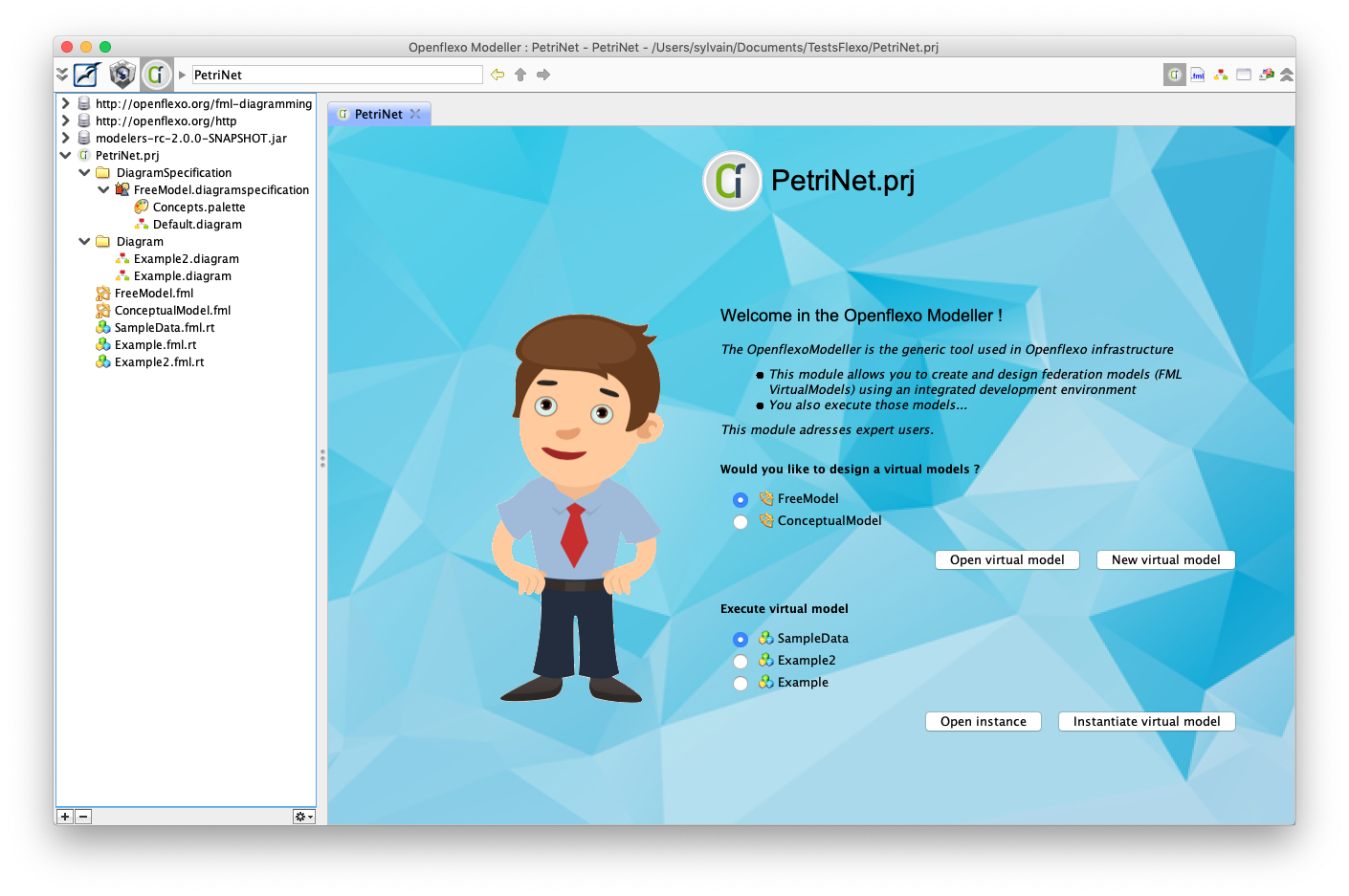Click the ConceptualModel.fml icon in tree
Viewport: 1349px width, 896px height.
pos(103,311)
